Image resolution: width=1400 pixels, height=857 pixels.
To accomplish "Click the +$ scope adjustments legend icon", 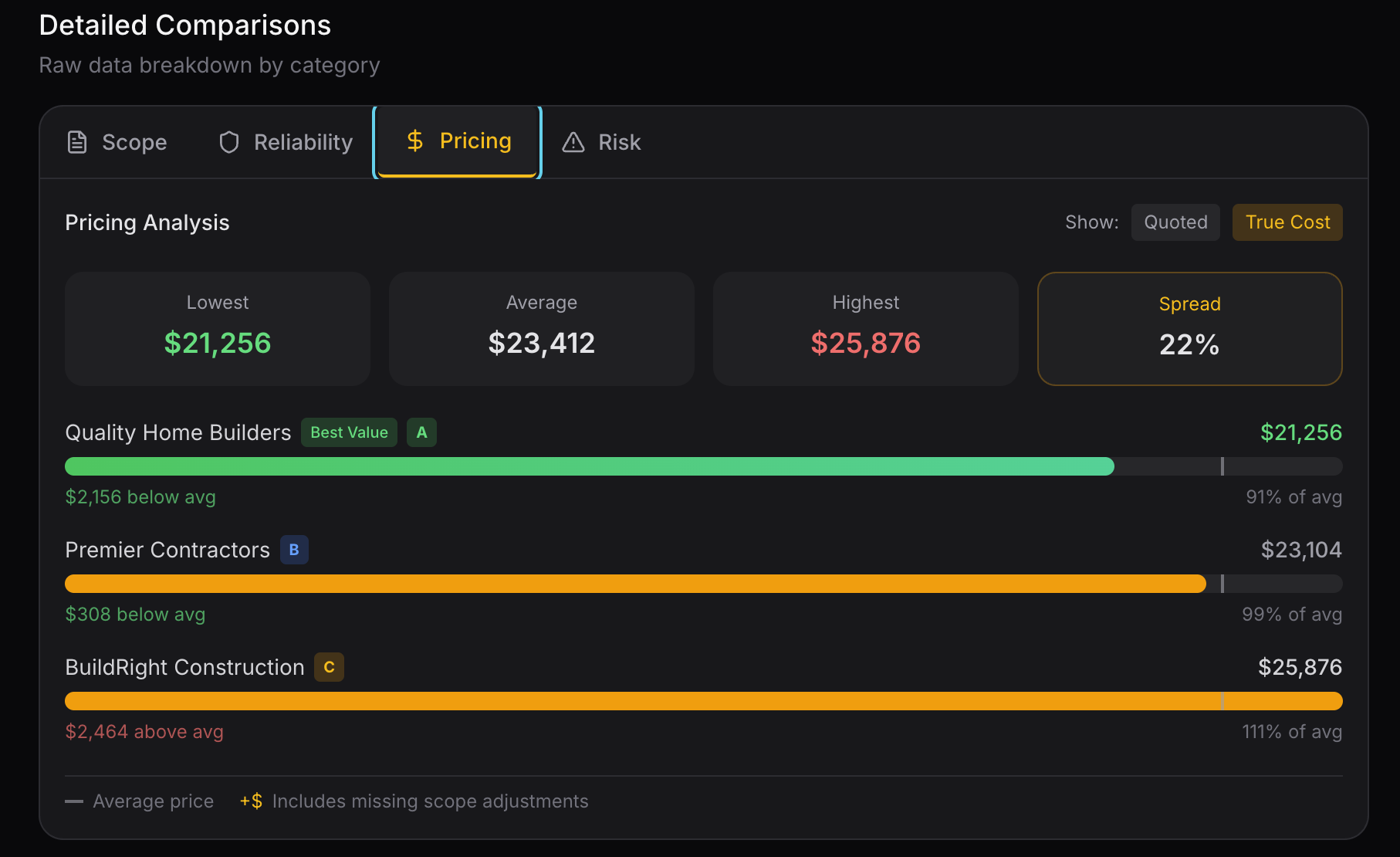I will (x=251, y=801).
